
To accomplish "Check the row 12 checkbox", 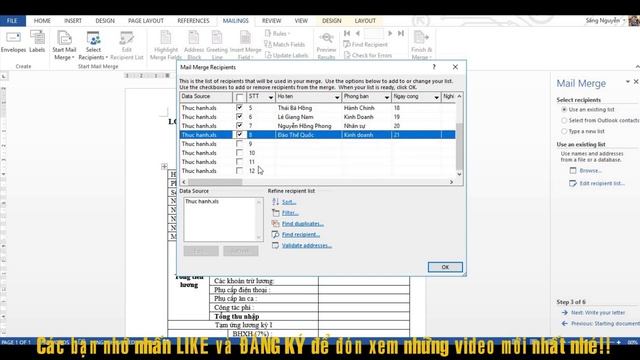I will click(x=239, y=171).
